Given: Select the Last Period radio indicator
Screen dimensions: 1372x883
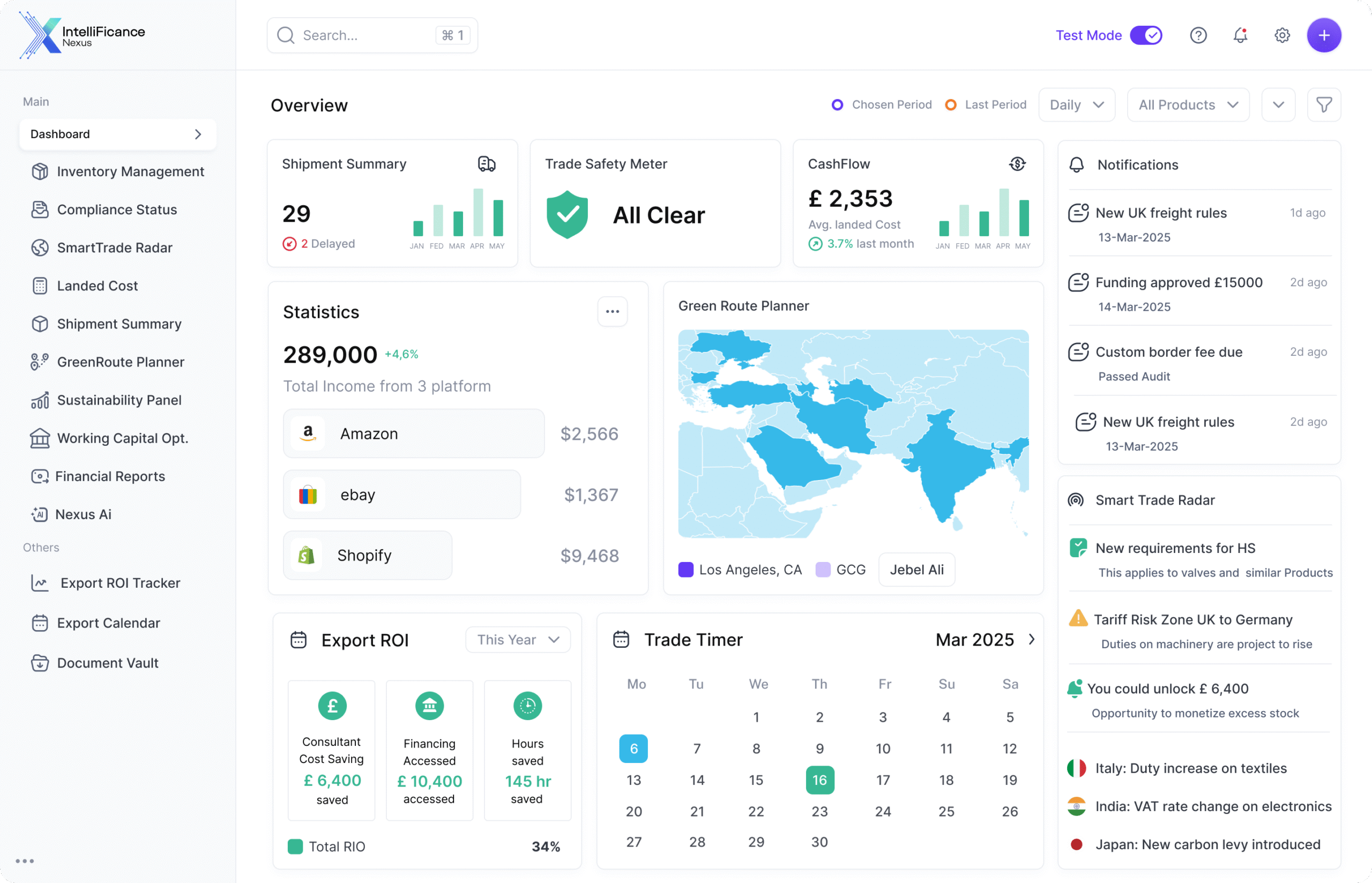Looking at the screenshot, I should click(x=950, y=105).
